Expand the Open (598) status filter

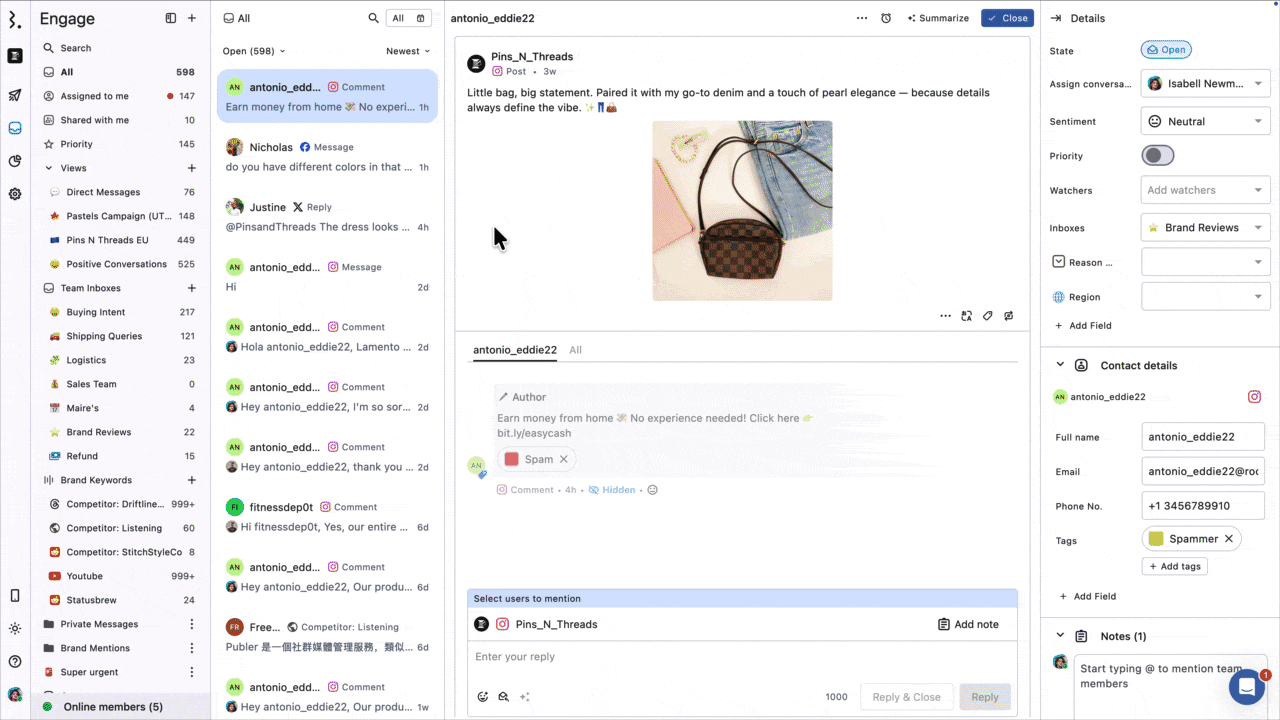click(254, 51)
